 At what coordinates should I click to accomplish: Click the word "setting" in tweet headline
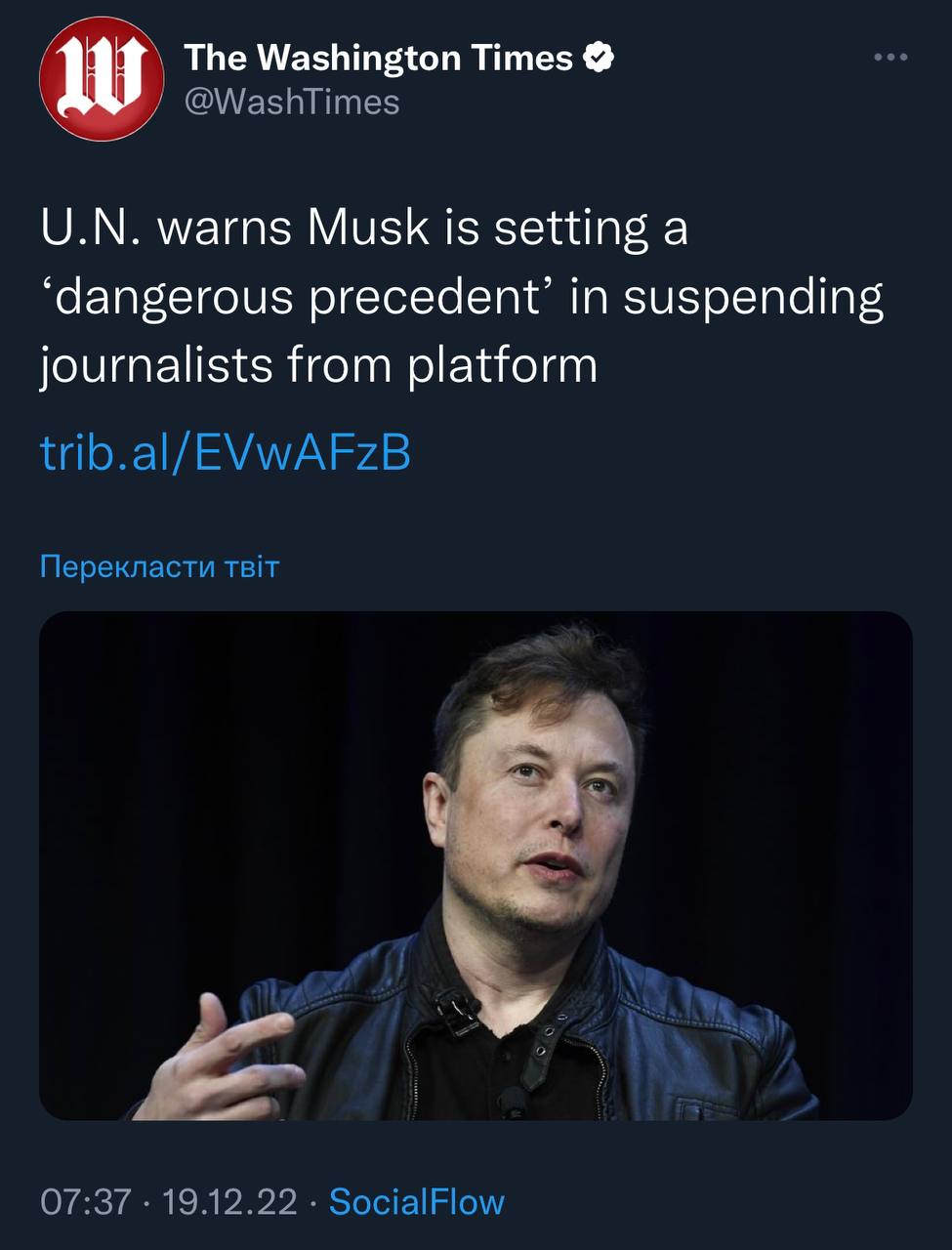[x=571, y=228]
